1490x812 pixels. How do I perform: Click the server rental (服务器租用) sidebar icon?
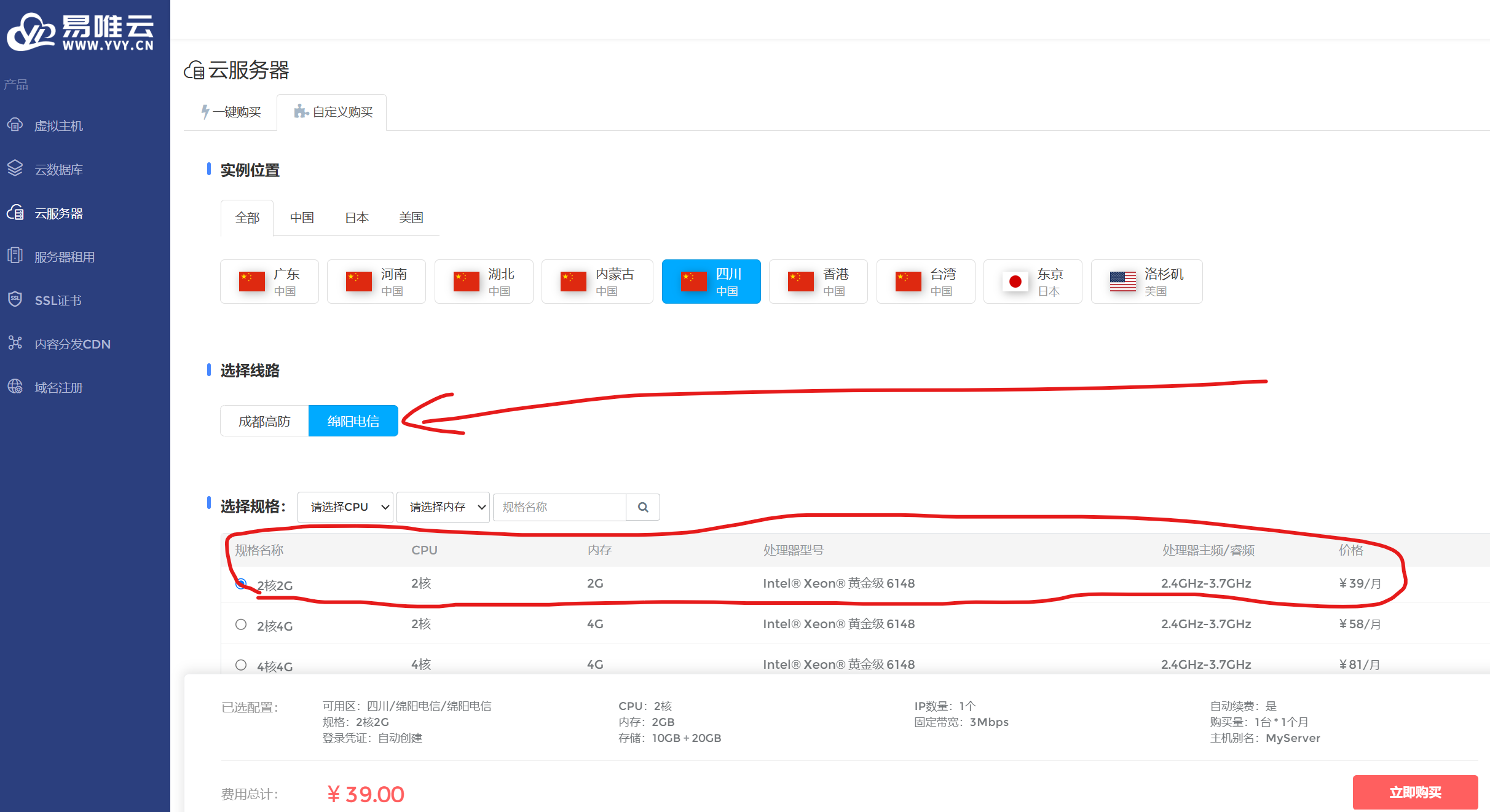(15, 256)
